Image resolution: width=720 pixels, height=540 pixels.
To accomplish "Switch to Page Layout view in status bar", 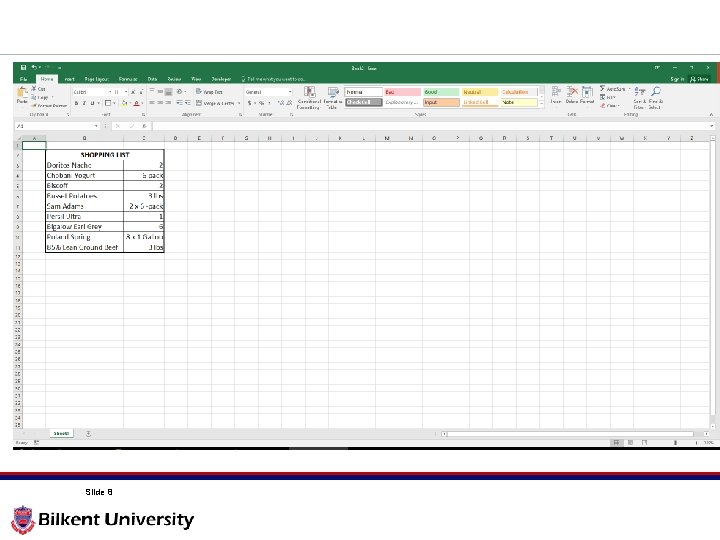I will pyautogui.click(x=630, y=443).
